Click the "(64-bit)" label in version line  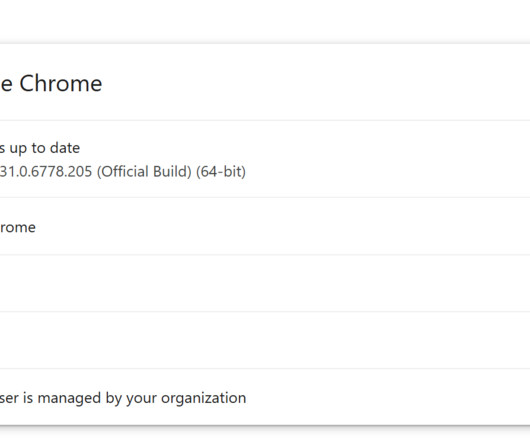click(x=221, y=171)
